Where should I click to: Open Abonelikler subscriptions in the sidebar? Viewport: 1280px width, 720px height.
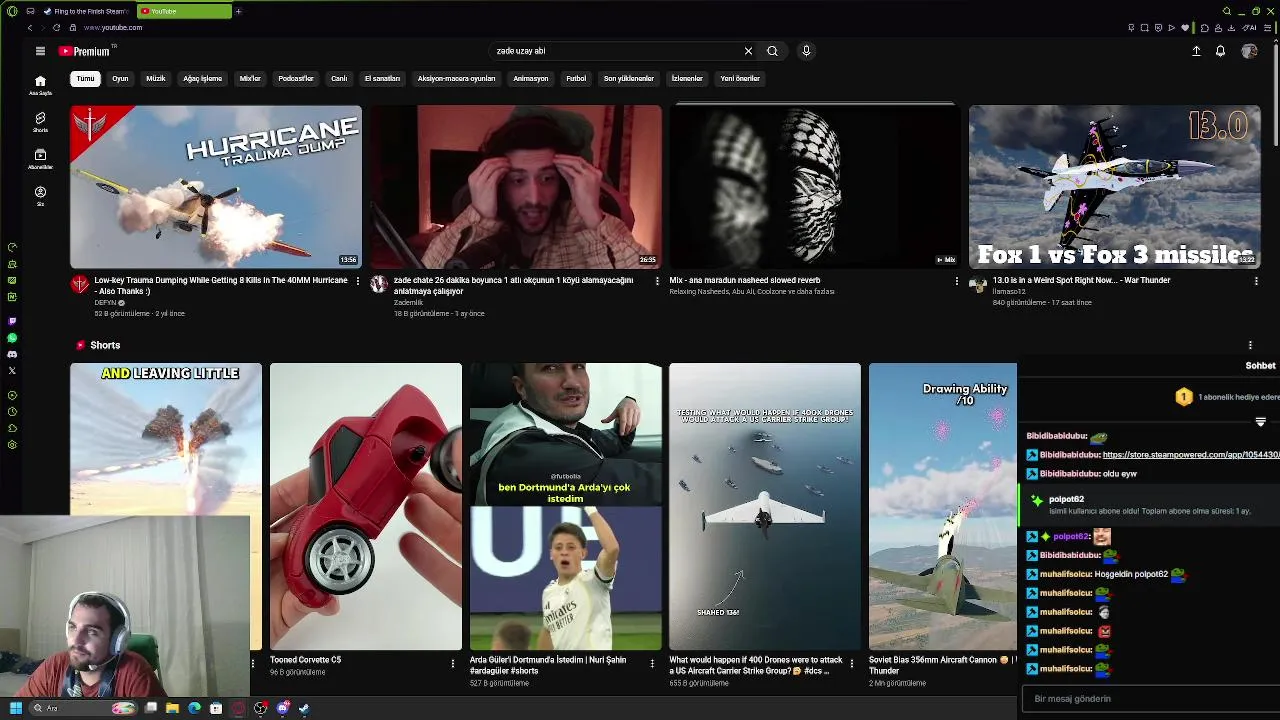40,159
